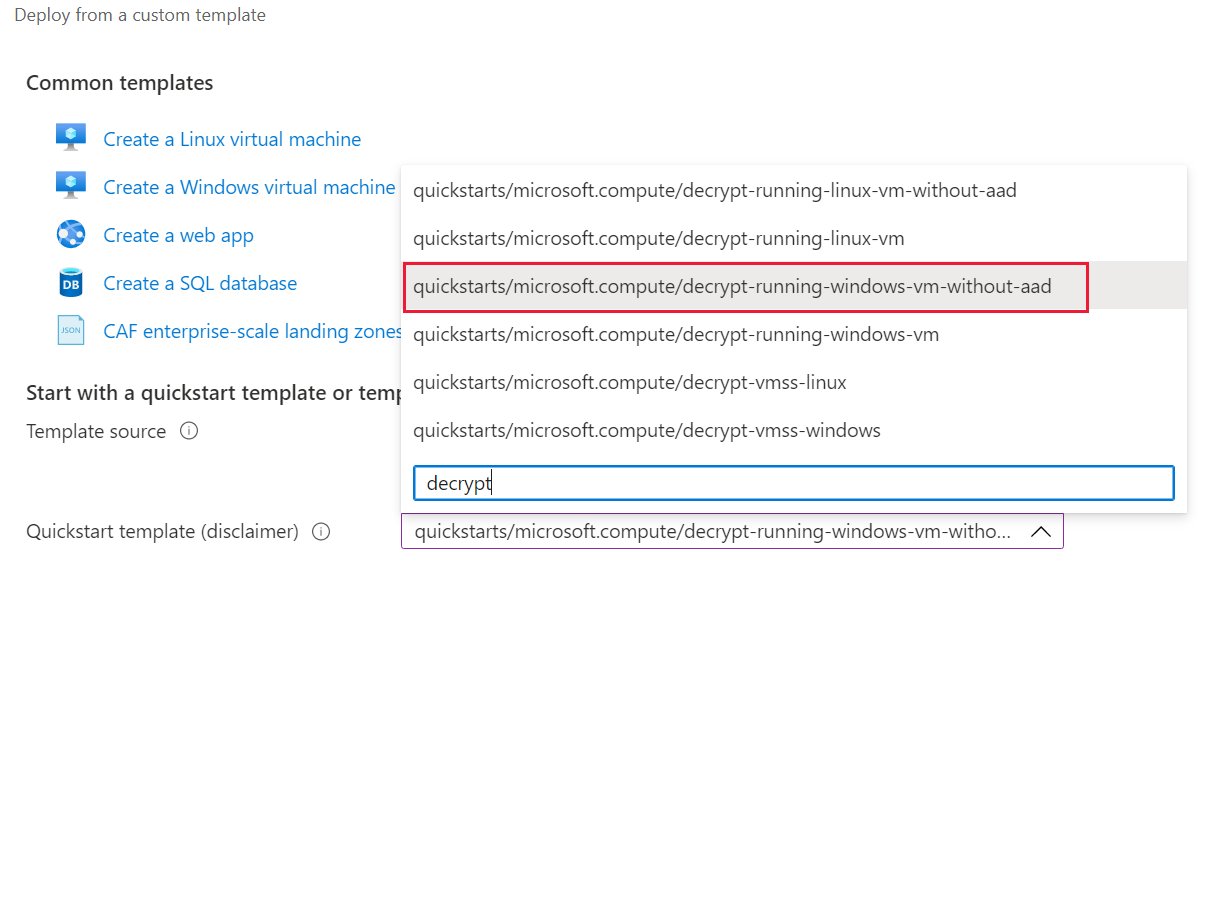This screenshot has height=900, width=1227.
Task: Pick the decrypt-vmss-windows template
Action: tap(794, 430)
